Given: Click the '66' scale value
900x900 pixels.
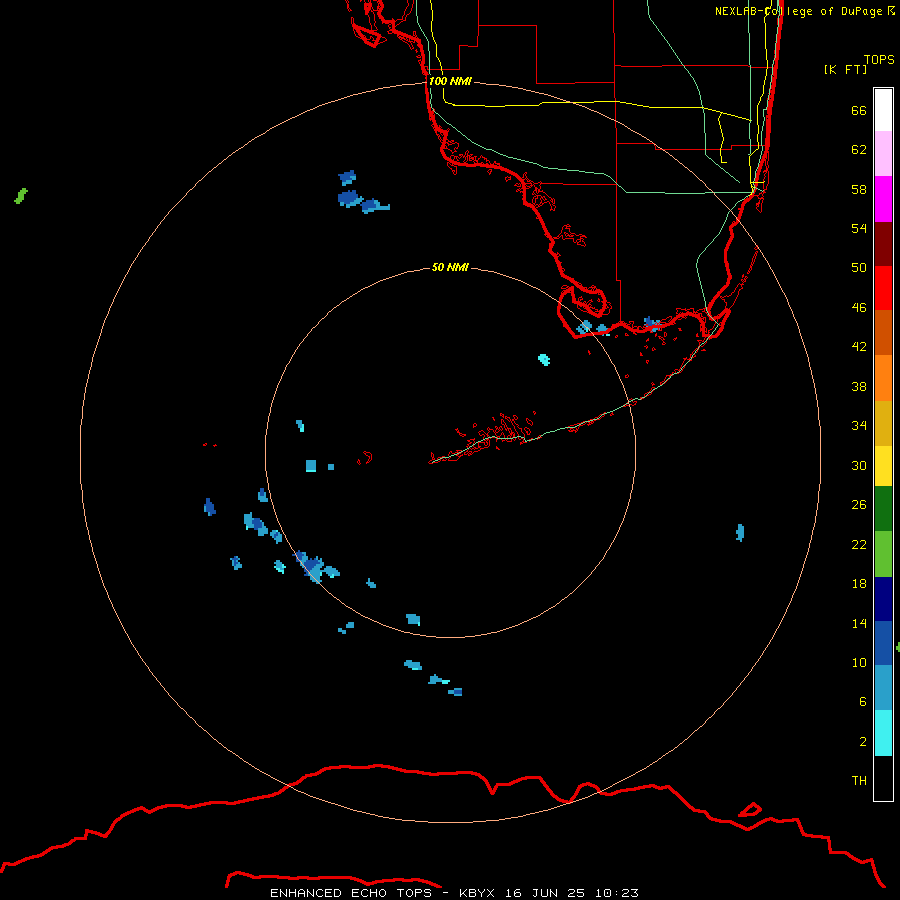Looking at the screenshot, I should 859,110.
